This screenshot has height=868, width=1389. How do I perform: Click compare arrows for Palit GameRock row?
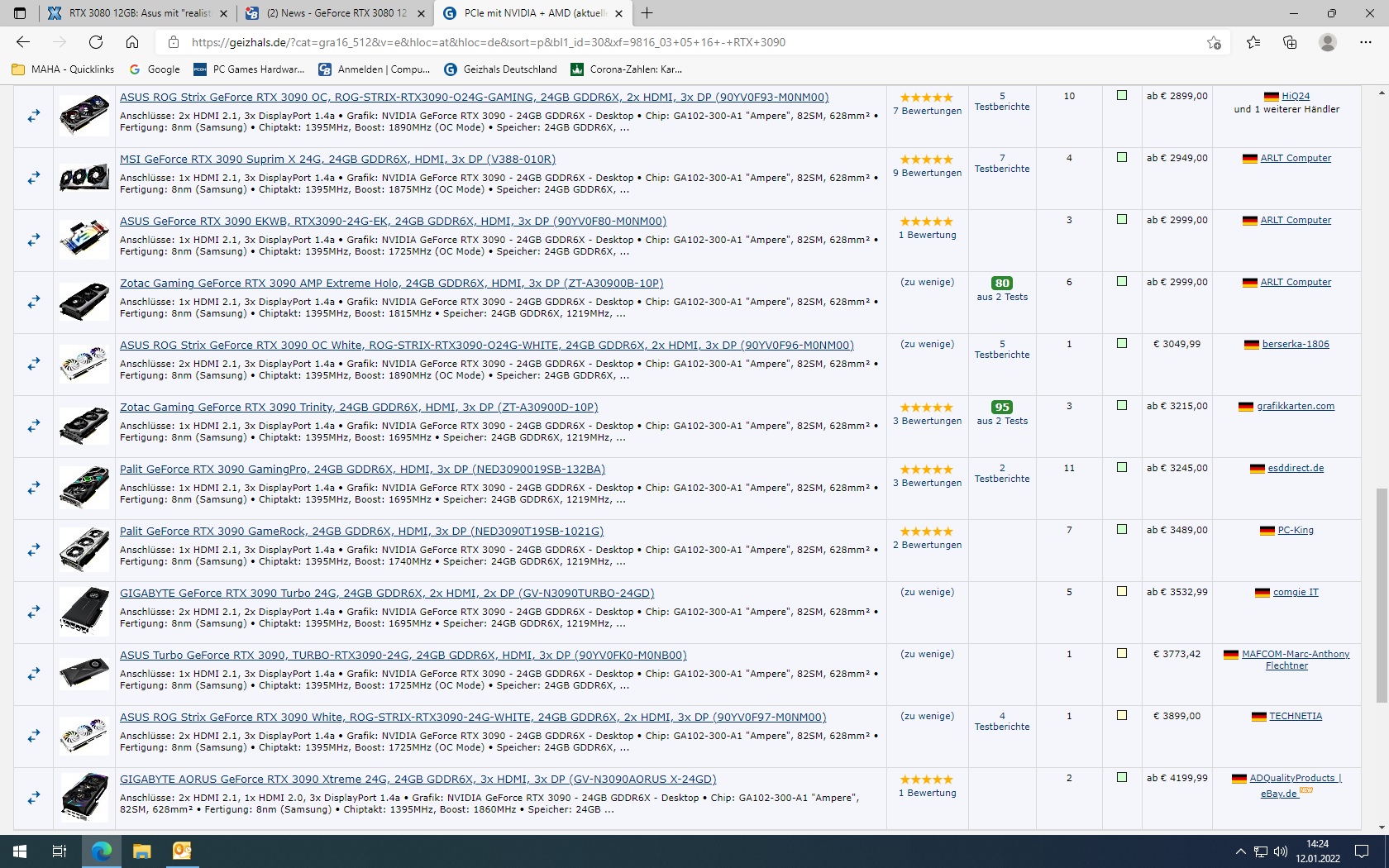point(34,550)
